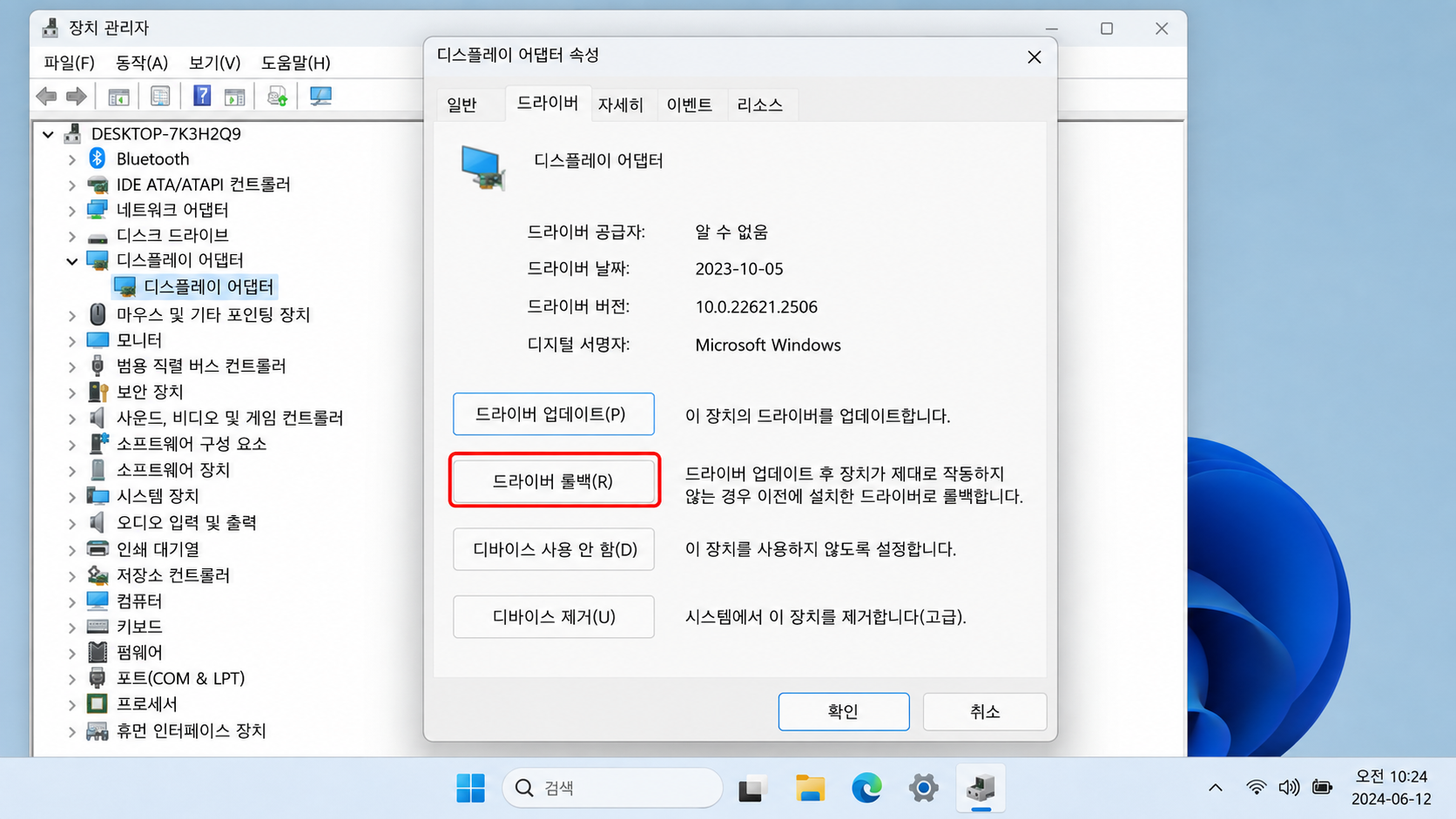
Task: Launch Microsoft Edge from the taskbar
Action: (866, 788)
